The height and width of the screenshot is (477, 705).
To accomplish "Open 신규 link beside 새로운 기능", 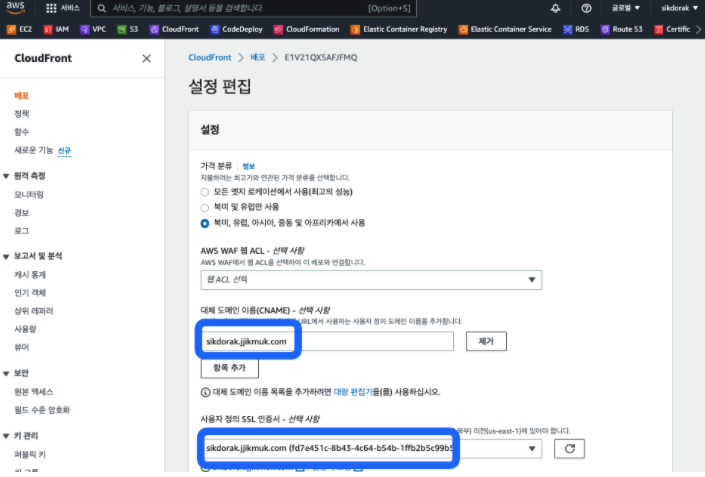I will (x=64, y=151).
